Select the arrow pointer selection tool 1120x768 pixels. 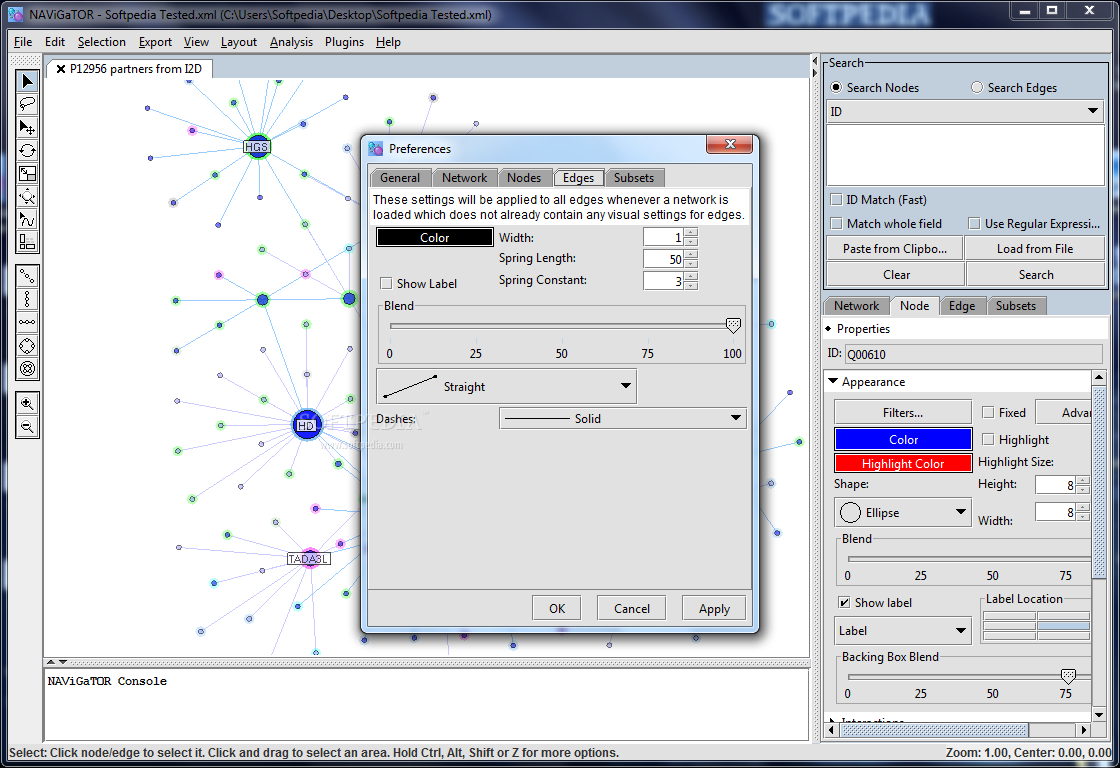(27, 81)
